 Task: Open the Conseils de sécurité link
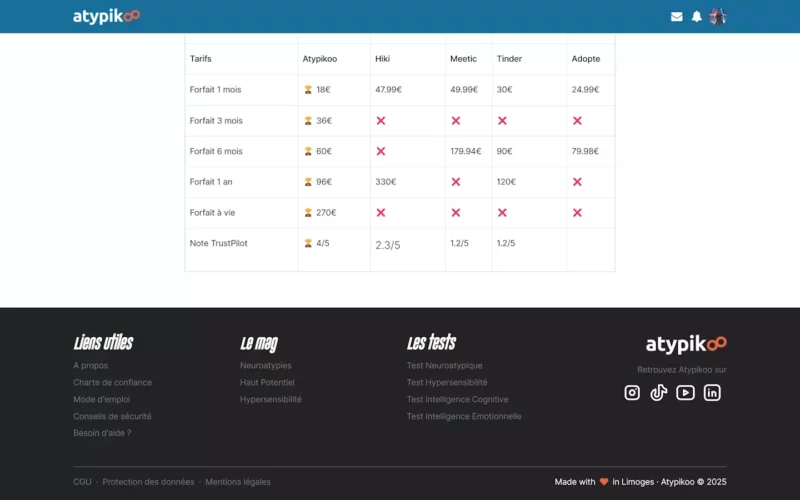112,416
